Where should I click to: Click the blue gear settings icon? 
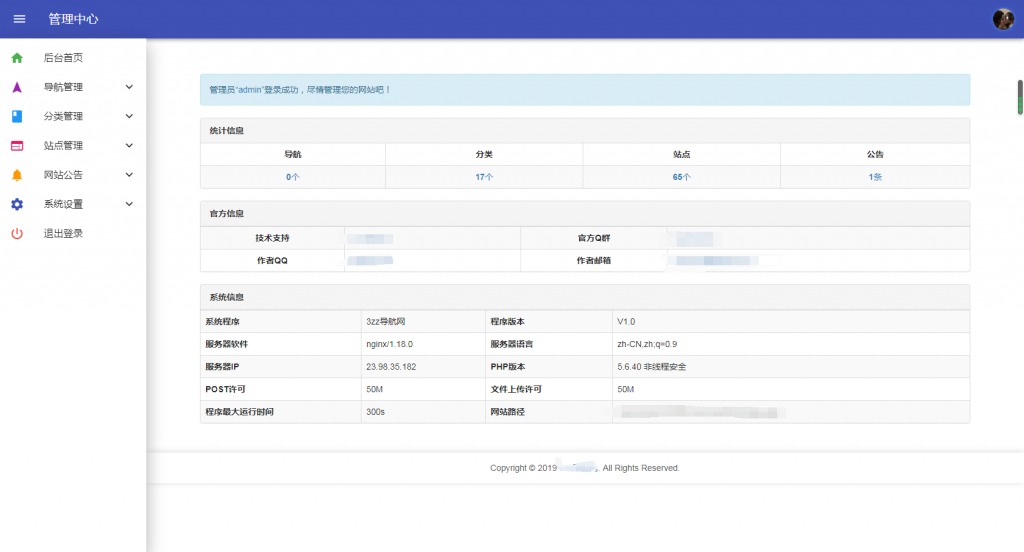[x=17, y=204]
